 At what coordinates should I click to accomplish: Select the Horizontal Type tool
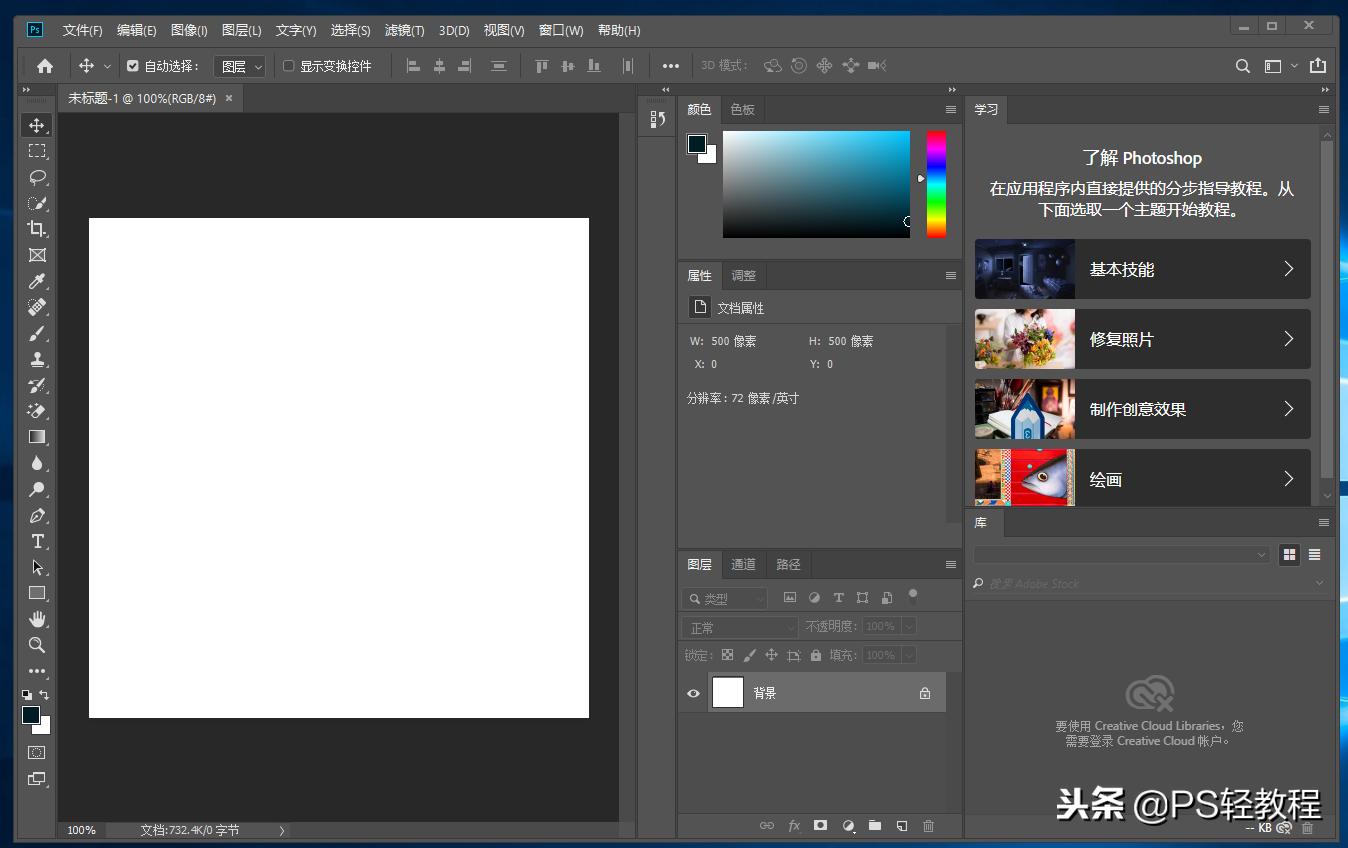point(37,541)
